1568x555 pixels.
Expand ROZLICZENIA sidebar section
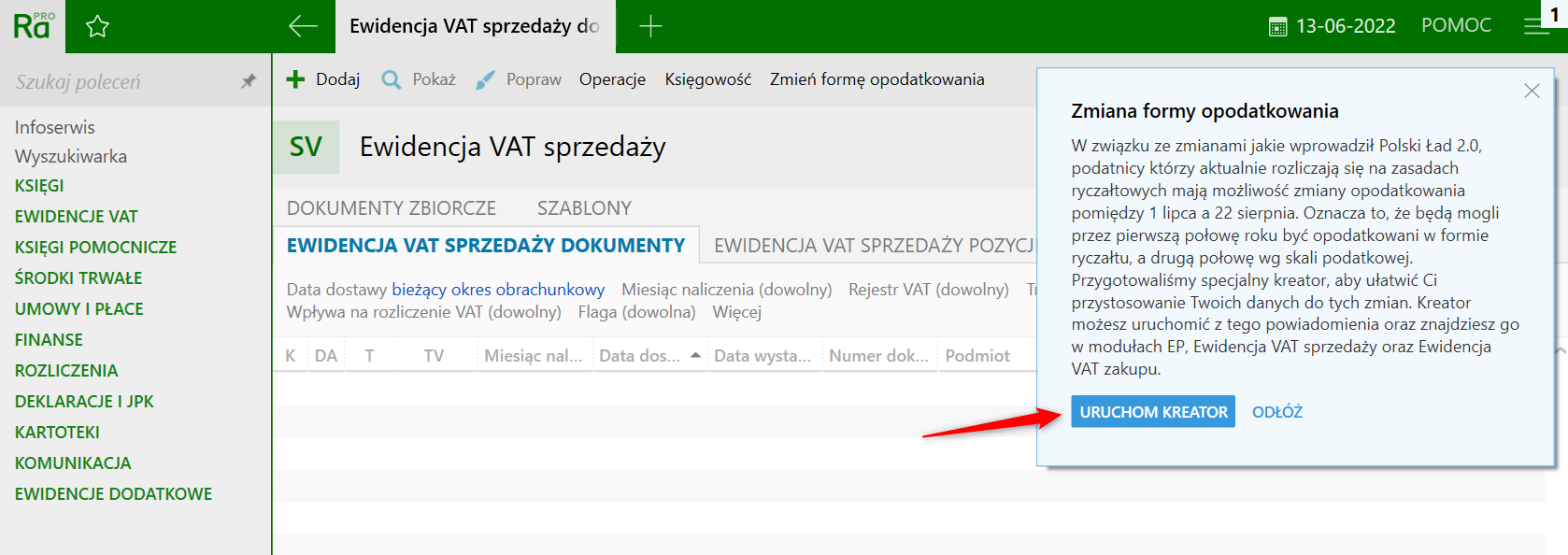(66, 371)
